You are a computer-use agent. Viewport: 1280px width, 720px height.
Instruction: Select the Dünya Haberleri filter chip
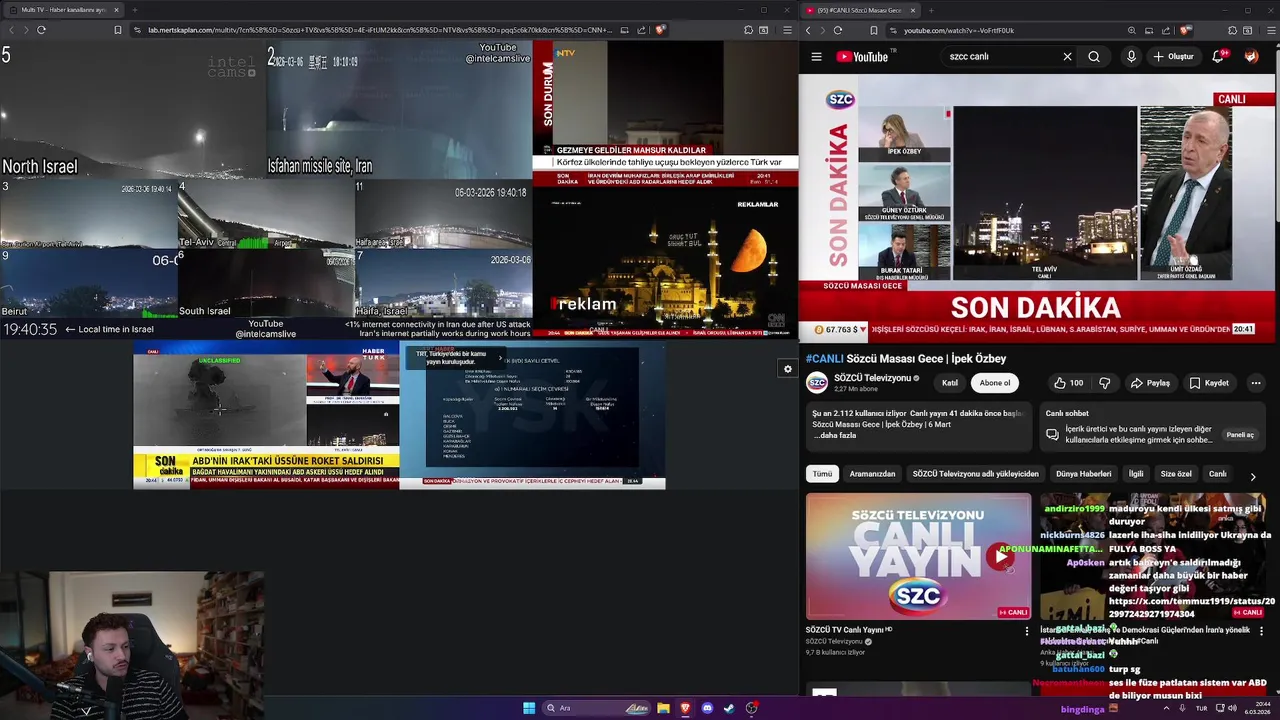click(1084, 474)
